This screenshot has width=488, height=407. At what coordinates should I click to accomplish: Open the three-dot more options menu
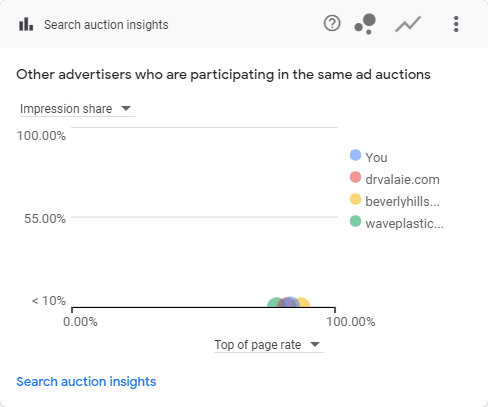[456, 24]
